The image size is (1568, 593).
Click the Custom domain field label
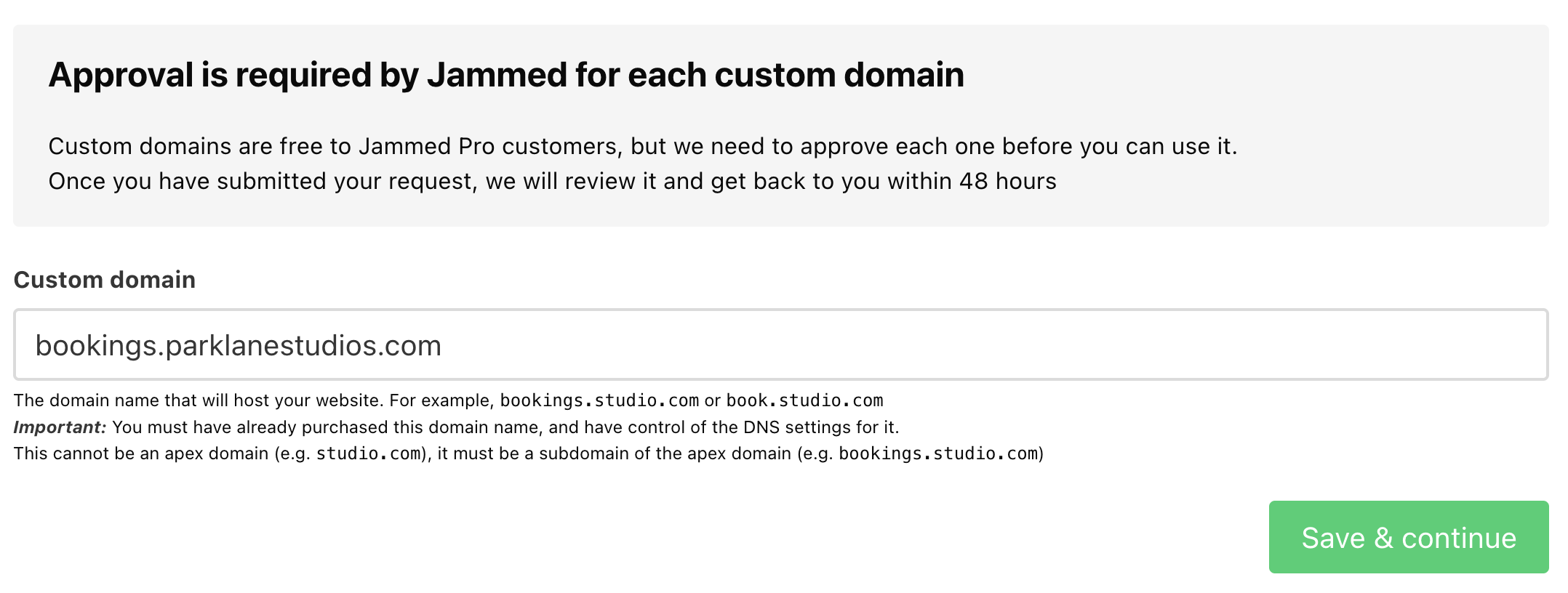coord(105,280)
